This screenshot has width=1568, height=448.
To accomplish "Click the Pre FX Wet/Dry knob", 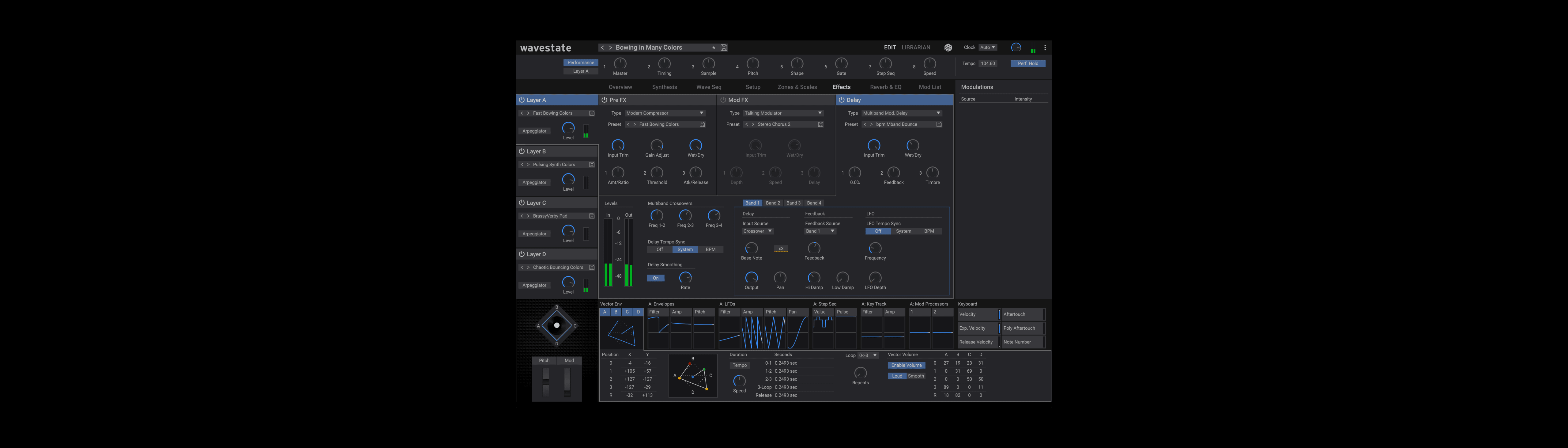I will pyautogui.click(x=696, y=145).
